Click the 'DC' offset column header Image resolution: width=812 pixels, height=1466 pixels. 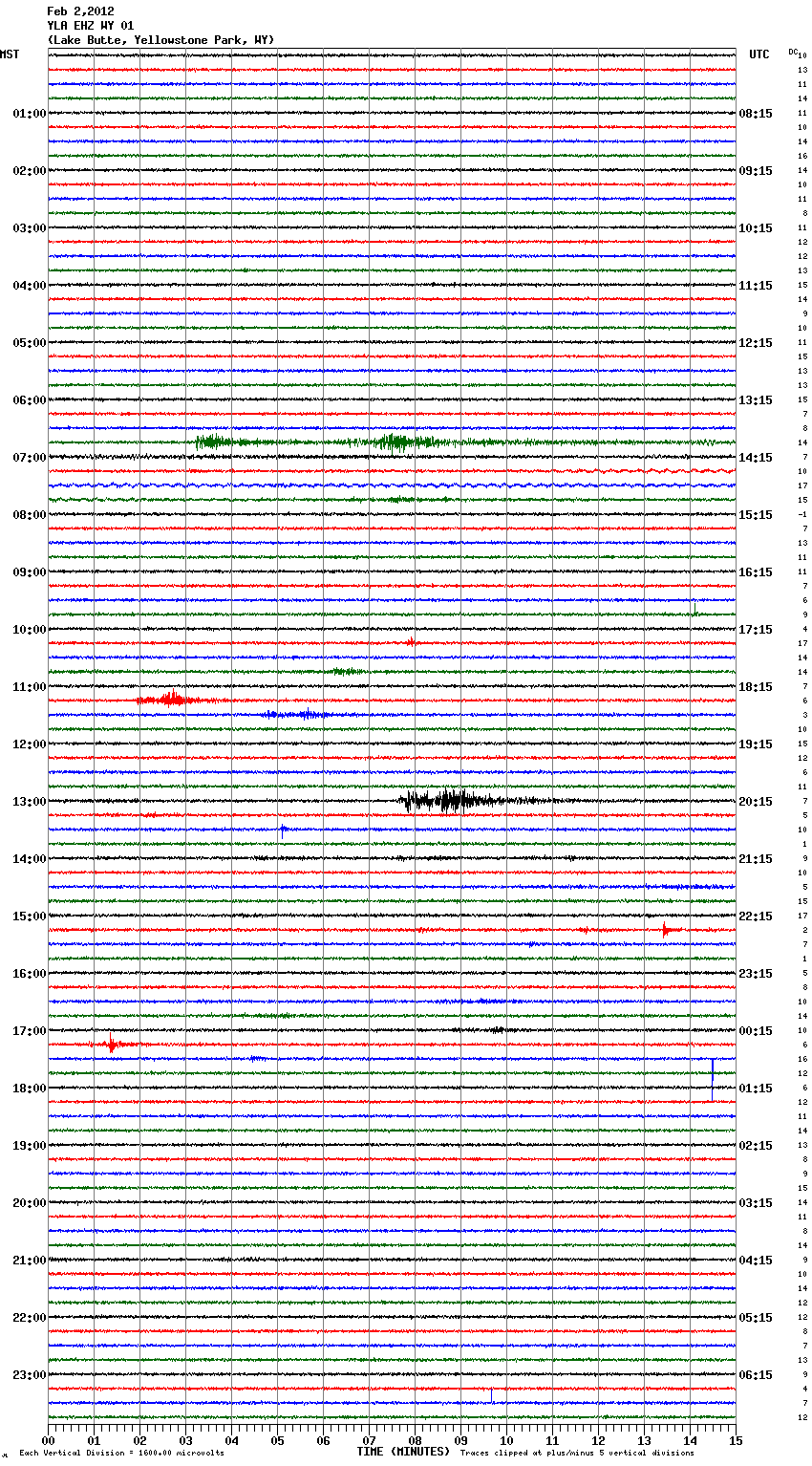click(x=793, y=52)
